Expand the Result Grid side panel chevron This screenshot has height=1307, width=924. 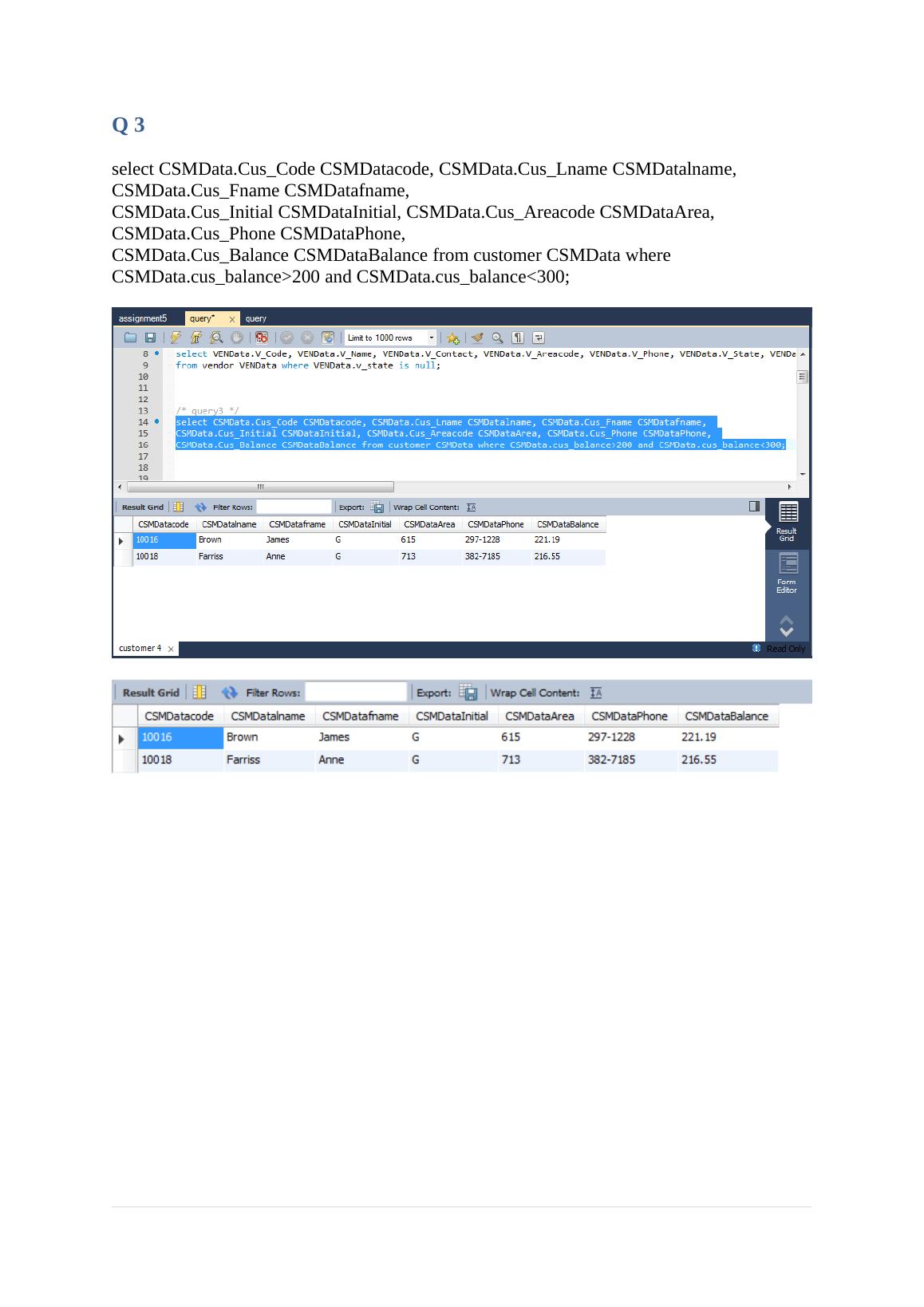pos(786,626)
